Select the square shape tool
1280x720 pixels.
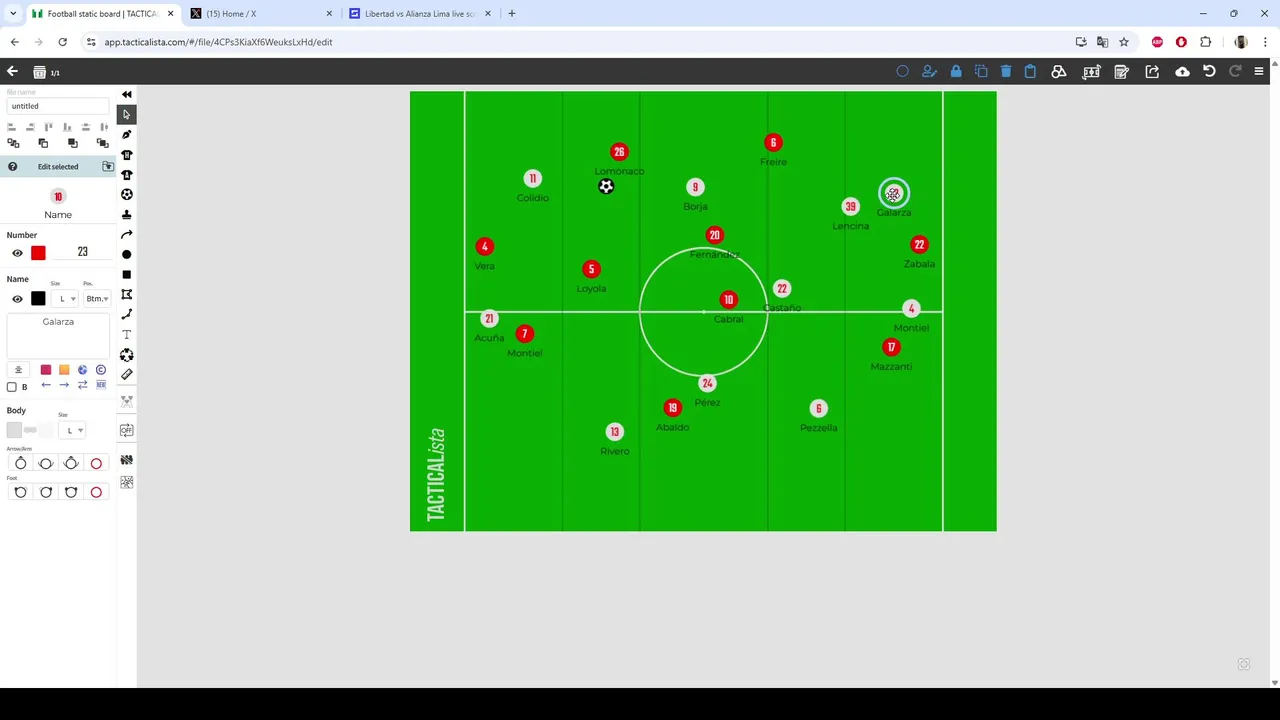point(126,275)
